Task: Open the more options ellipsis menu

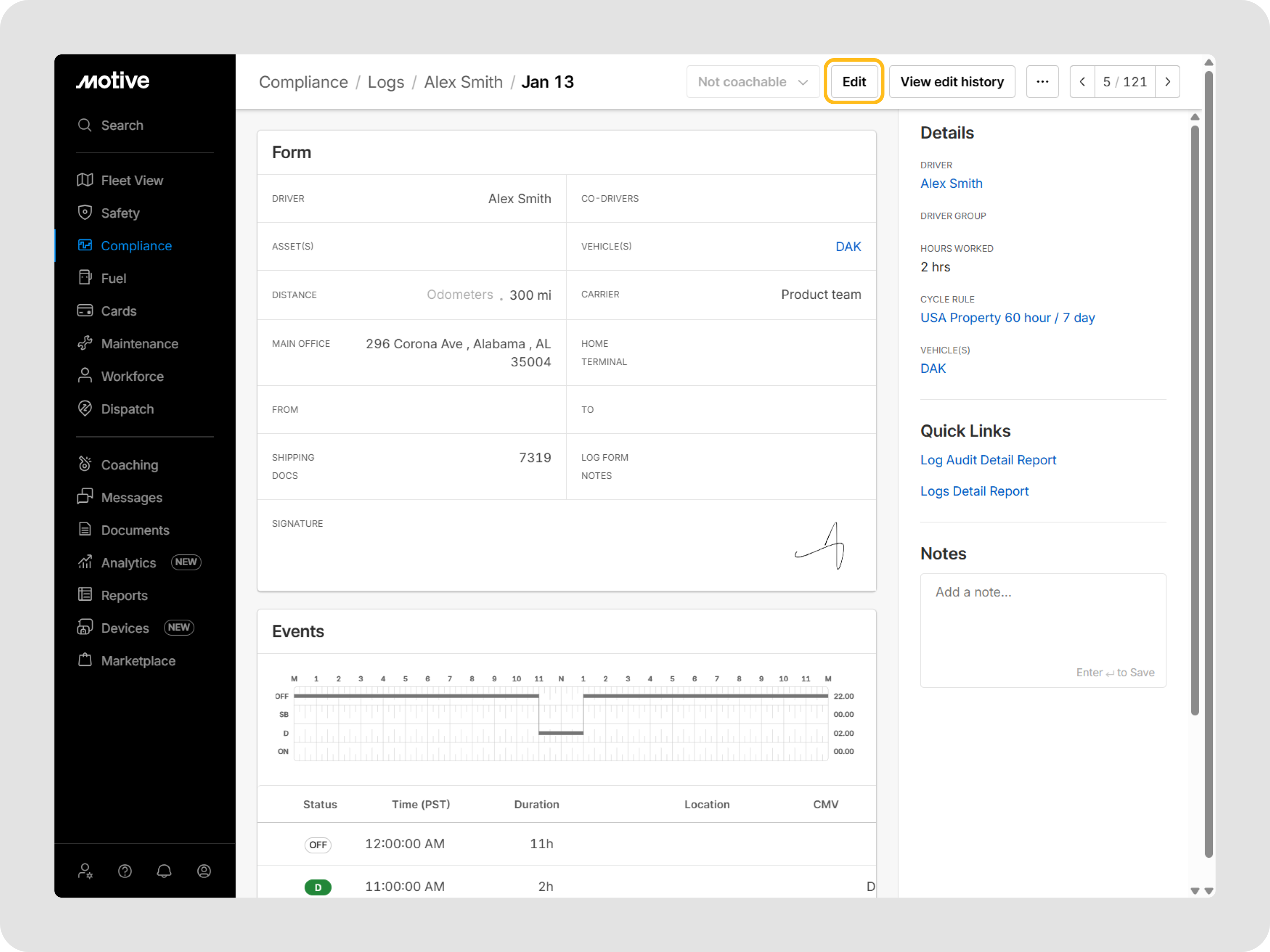Action: [x=1043, y=82]
